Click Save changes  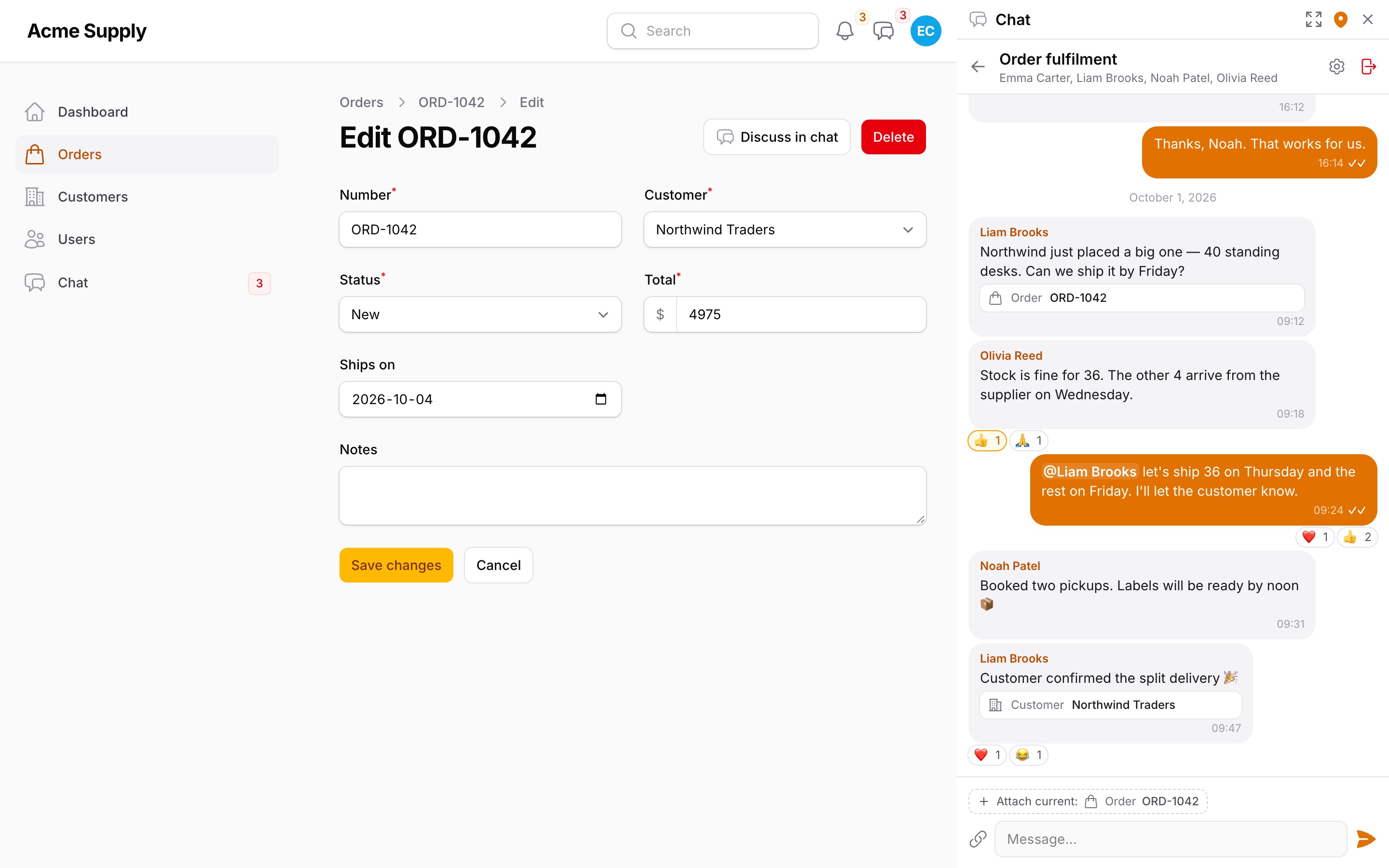coord(396,565)
